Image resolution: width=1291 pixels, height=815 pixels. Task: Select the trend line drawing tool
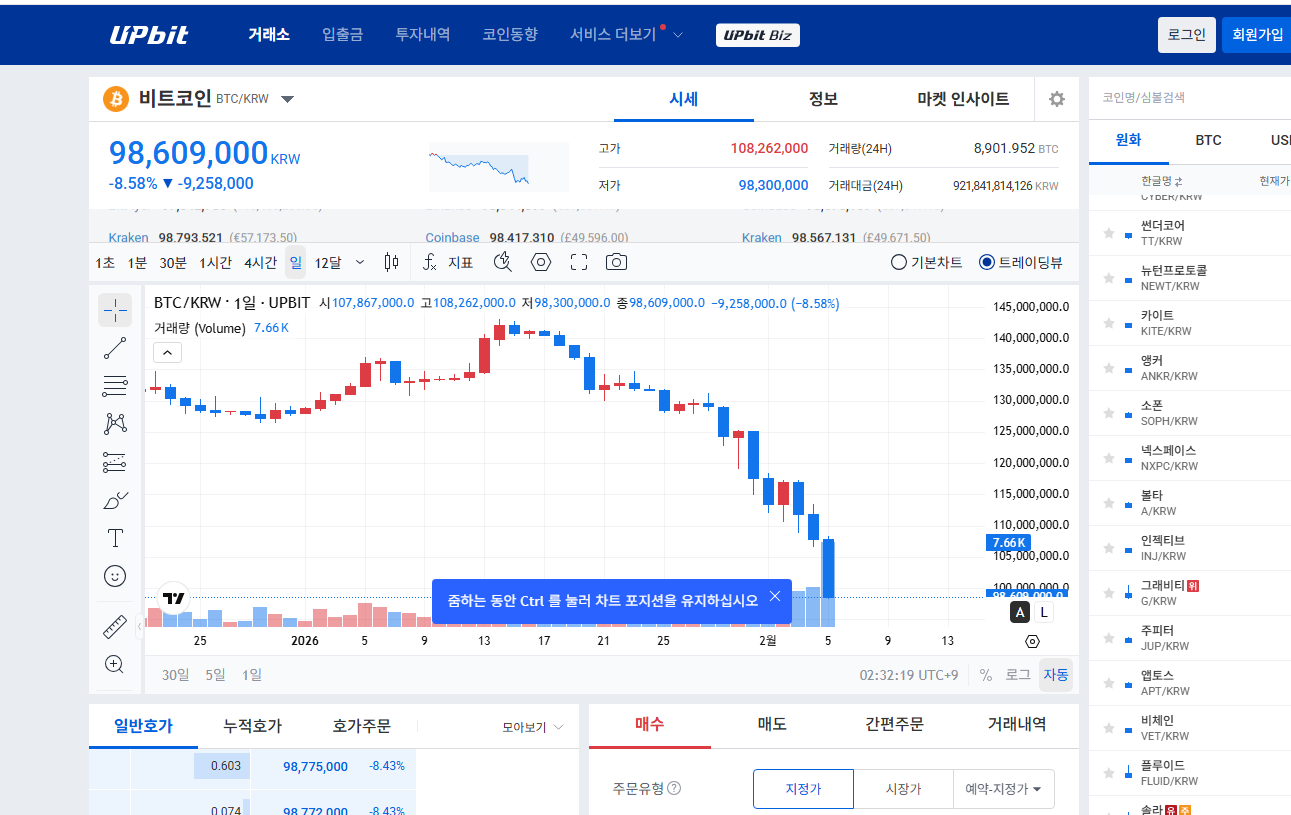pyautogui.click(x=115, y=348)
